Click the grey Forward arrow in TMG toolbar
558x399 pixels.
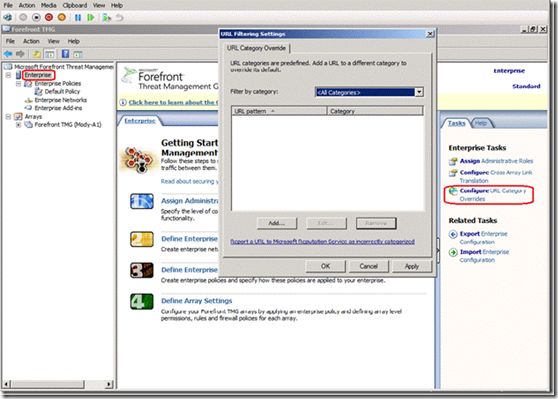pos(21,54)
